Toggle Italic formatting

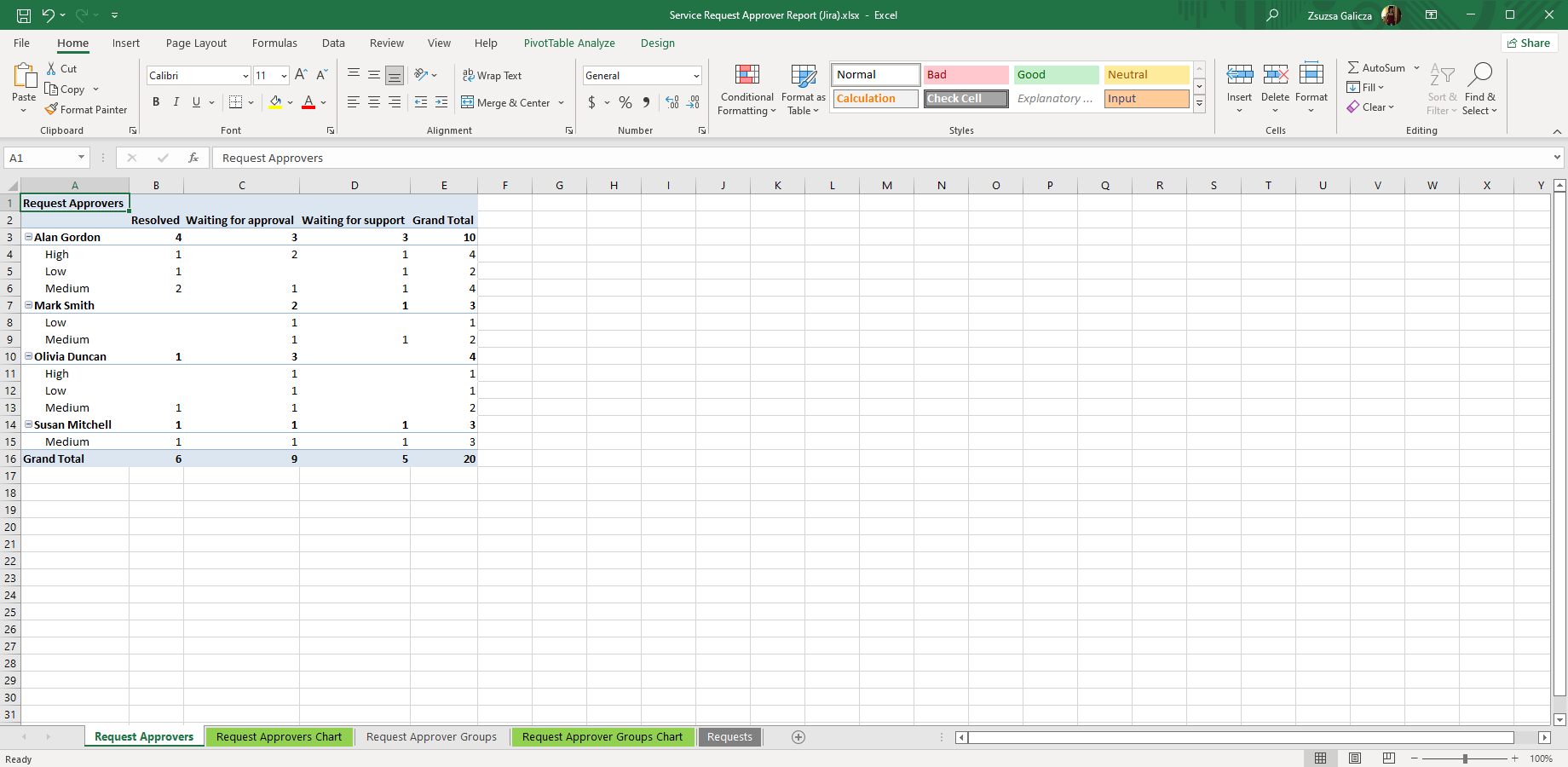176,102
